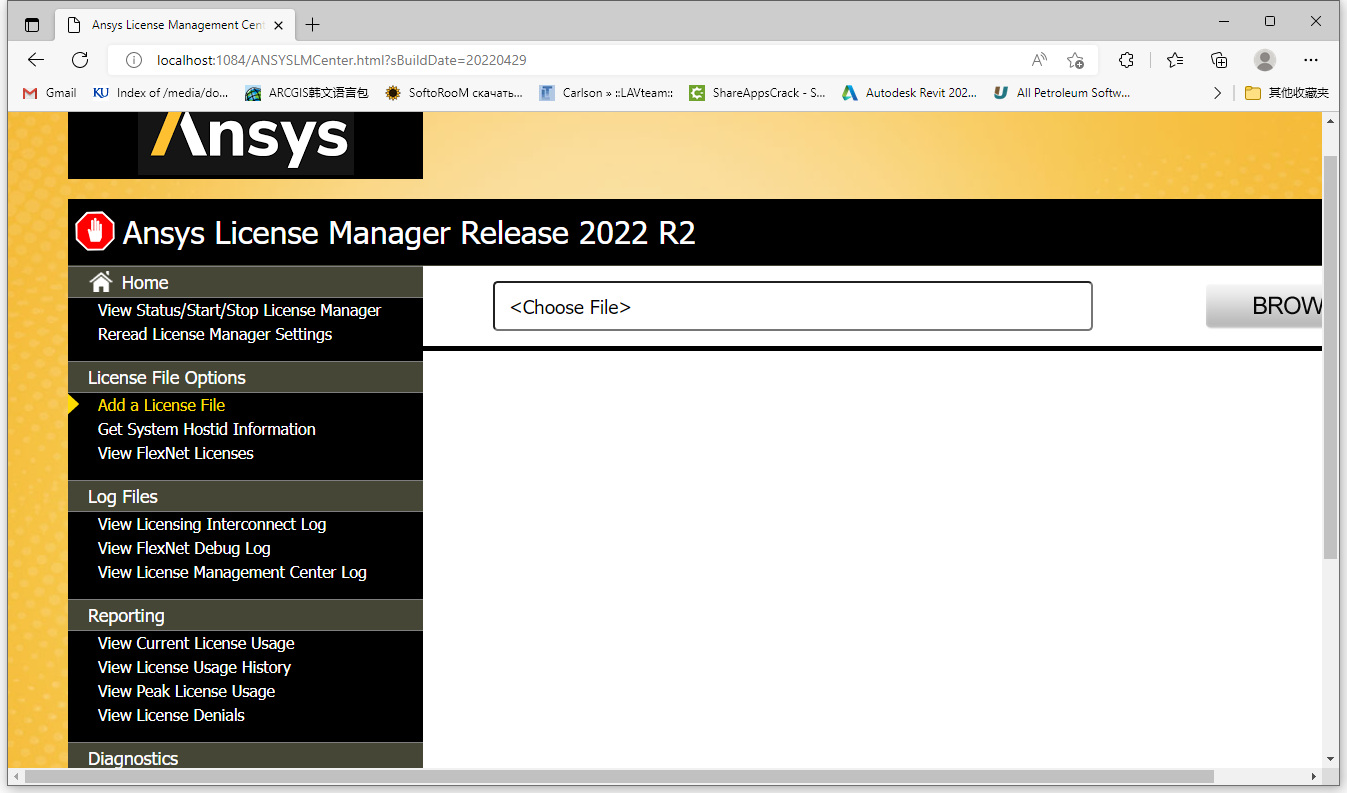The image size is (1347, 793).
Task: Click the scroll right arrow of horizontal scrollbar
Action: (x=1314, y=776)
